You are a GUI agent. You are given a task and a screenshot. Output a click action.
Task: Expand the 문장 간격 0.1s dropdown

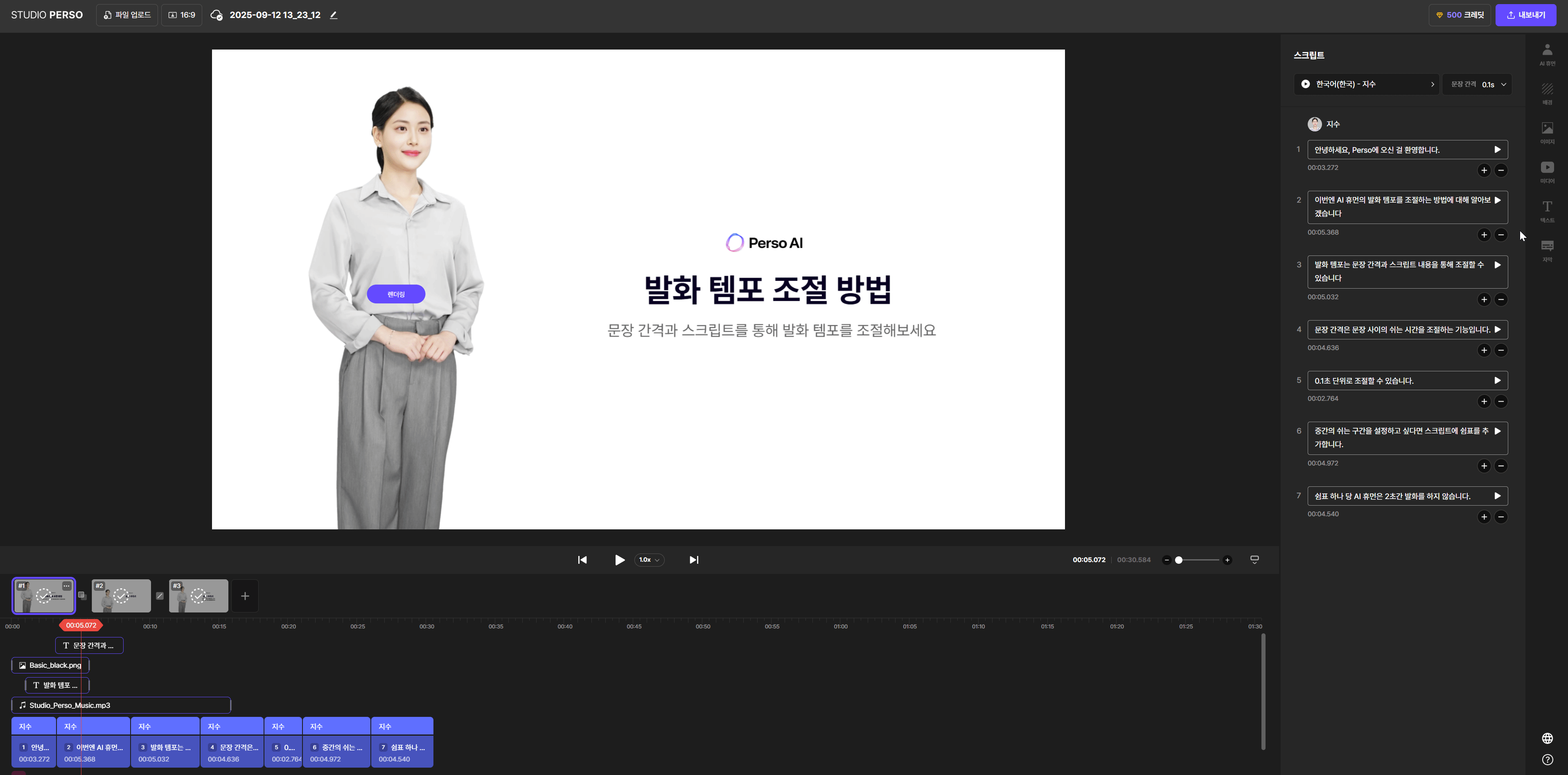pos(1477,84)
